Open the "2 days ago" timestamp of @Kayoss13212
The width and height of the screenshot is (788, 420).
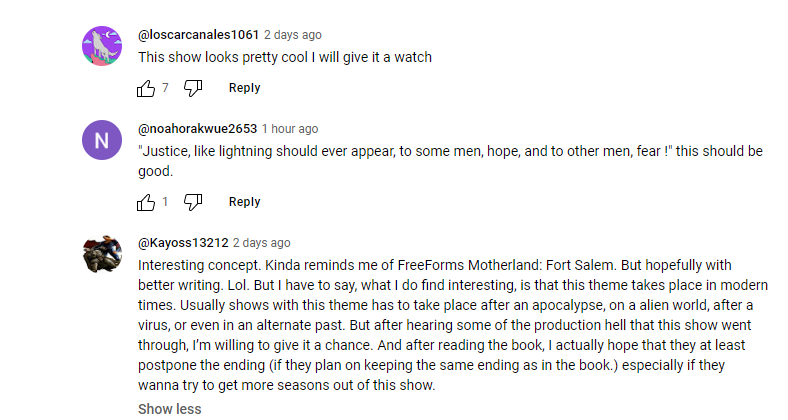coord(262,243)
